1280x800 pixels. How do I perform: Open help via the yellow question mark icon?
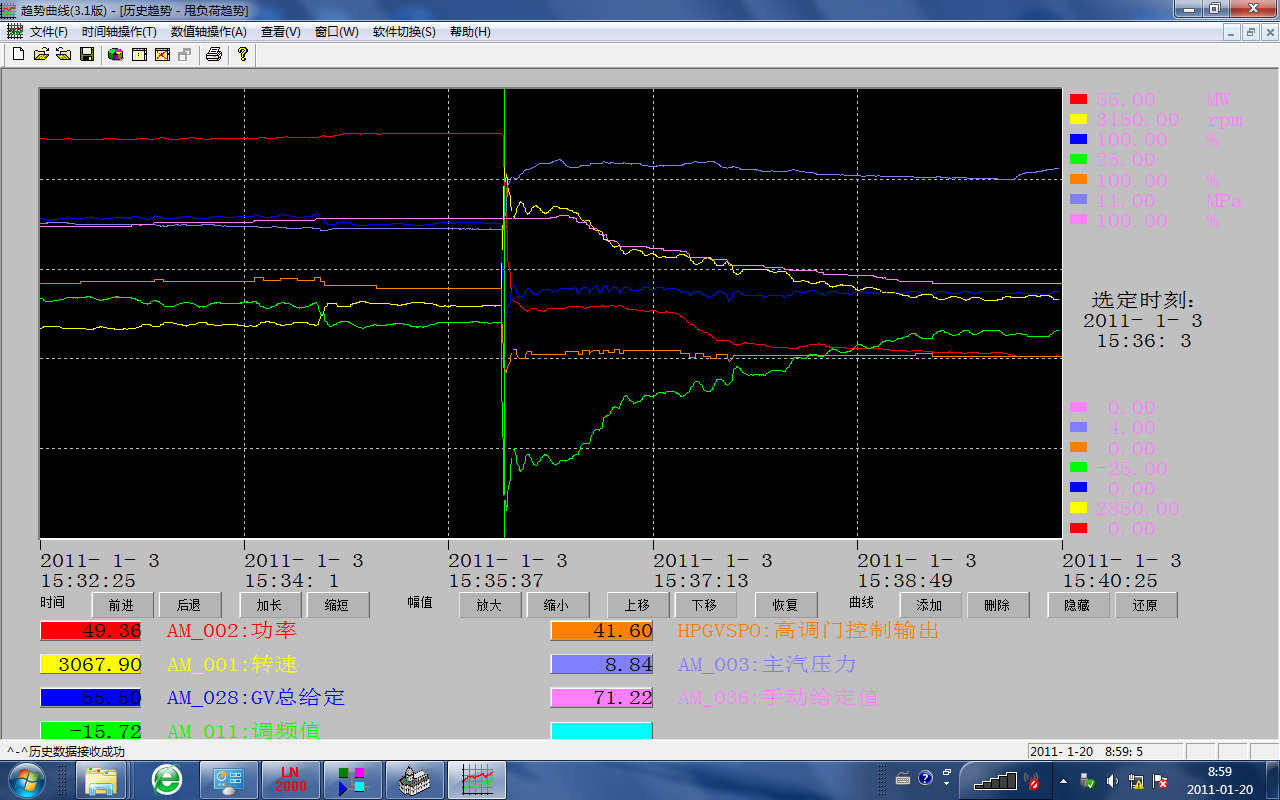point(243,54)
